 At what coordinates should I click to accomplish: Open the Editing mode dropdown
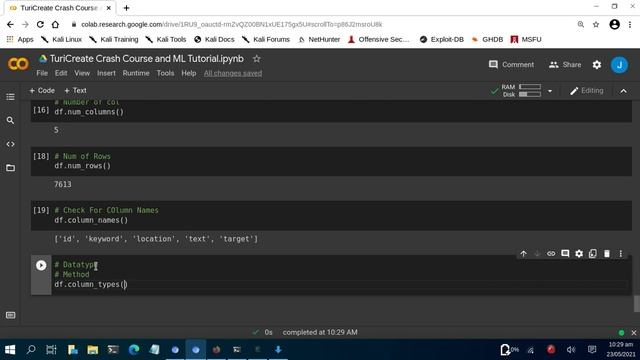tap(587, 91)
